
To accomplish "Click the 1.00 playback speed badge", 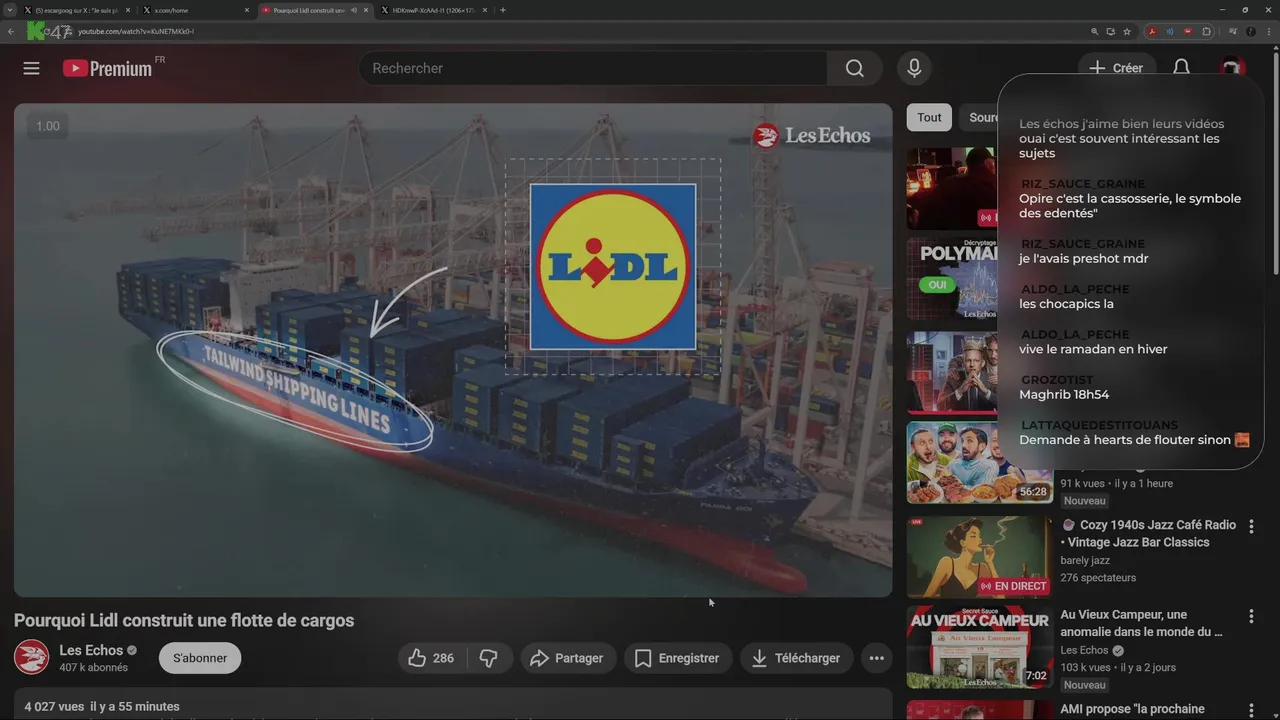I will point(48,126).
